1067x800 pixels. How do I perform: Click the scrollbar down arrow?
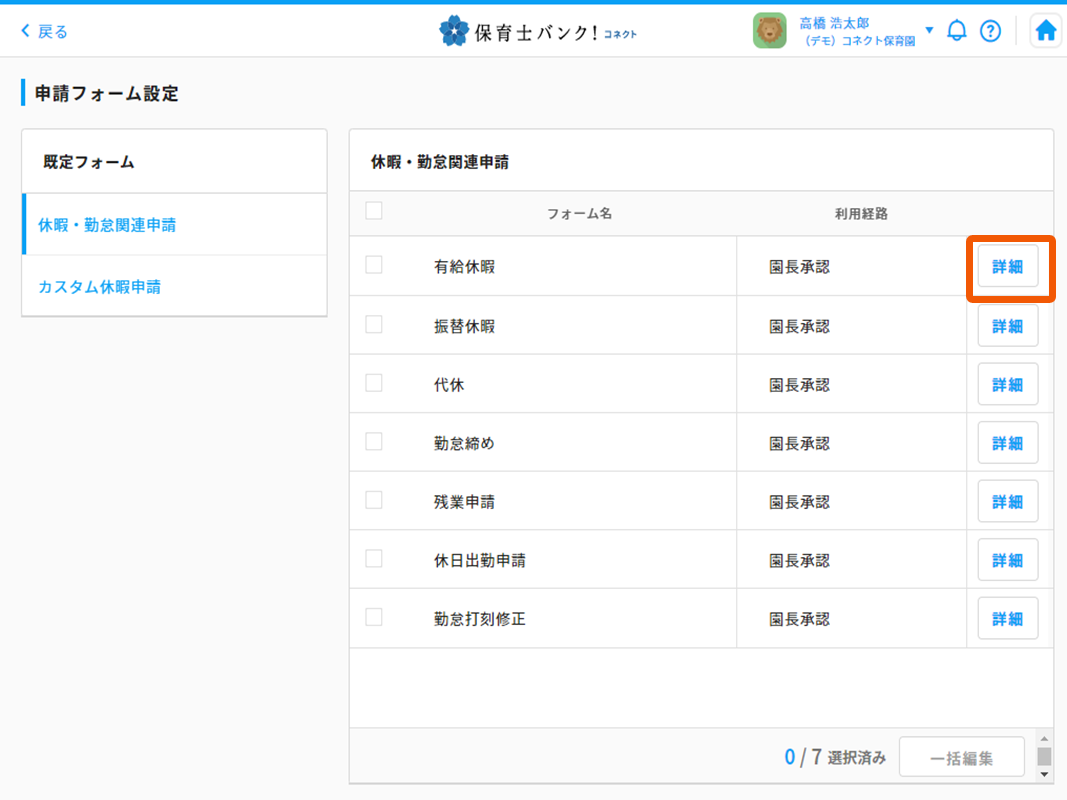[x=1044, y=774]
